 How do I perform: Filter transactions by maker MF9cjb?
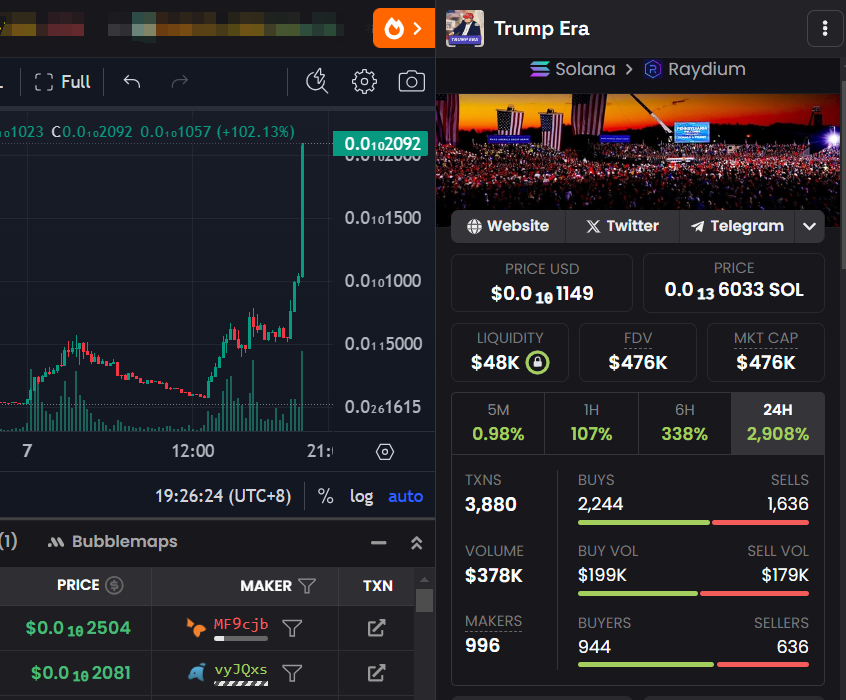(292, 628)
